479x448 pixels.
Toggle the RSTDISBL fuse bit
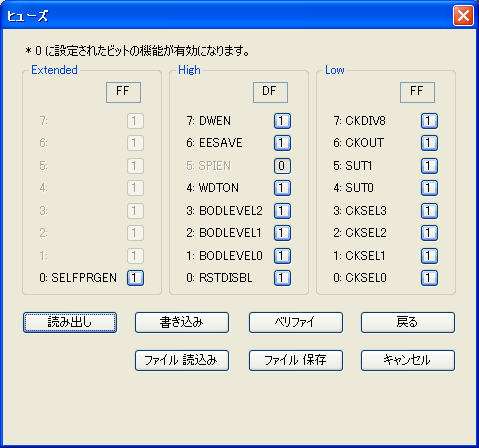[x=282, y=278]
